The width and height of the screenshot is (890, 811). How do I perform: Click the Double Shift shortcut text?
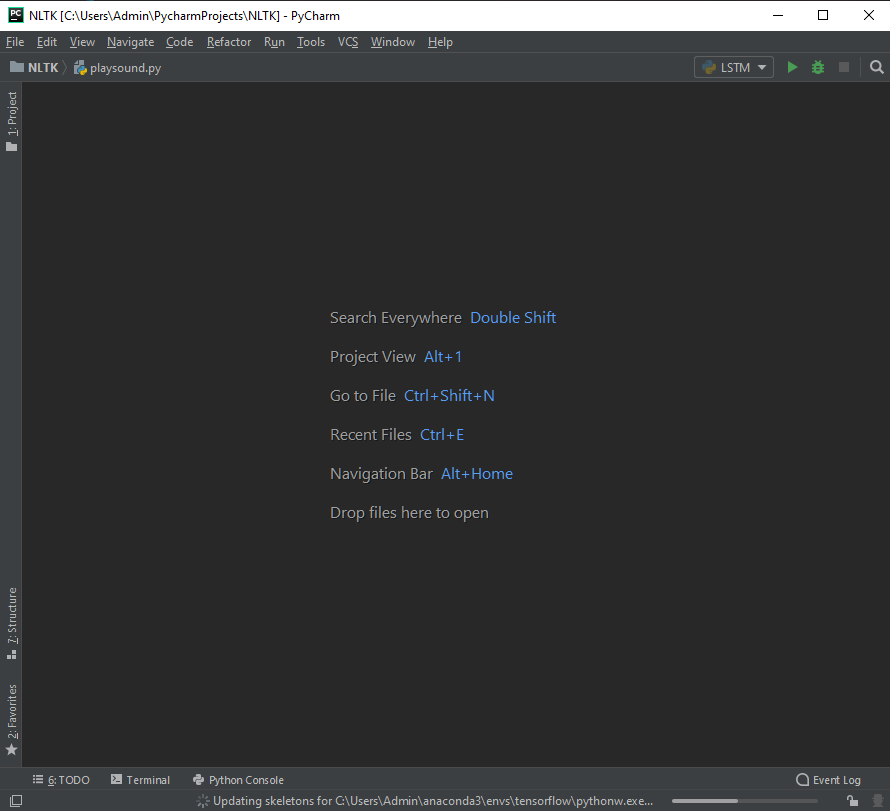click(513, 318)
